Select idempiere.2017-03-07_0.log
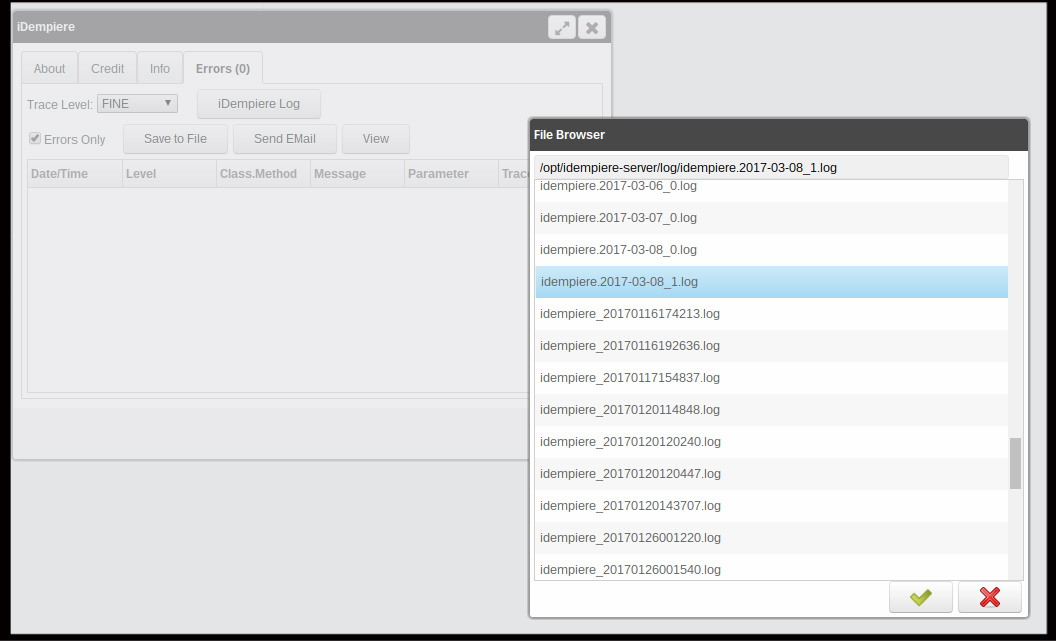Image resolution: width=1056 pixels, height=641 pixels. click(x=772, y=217)
